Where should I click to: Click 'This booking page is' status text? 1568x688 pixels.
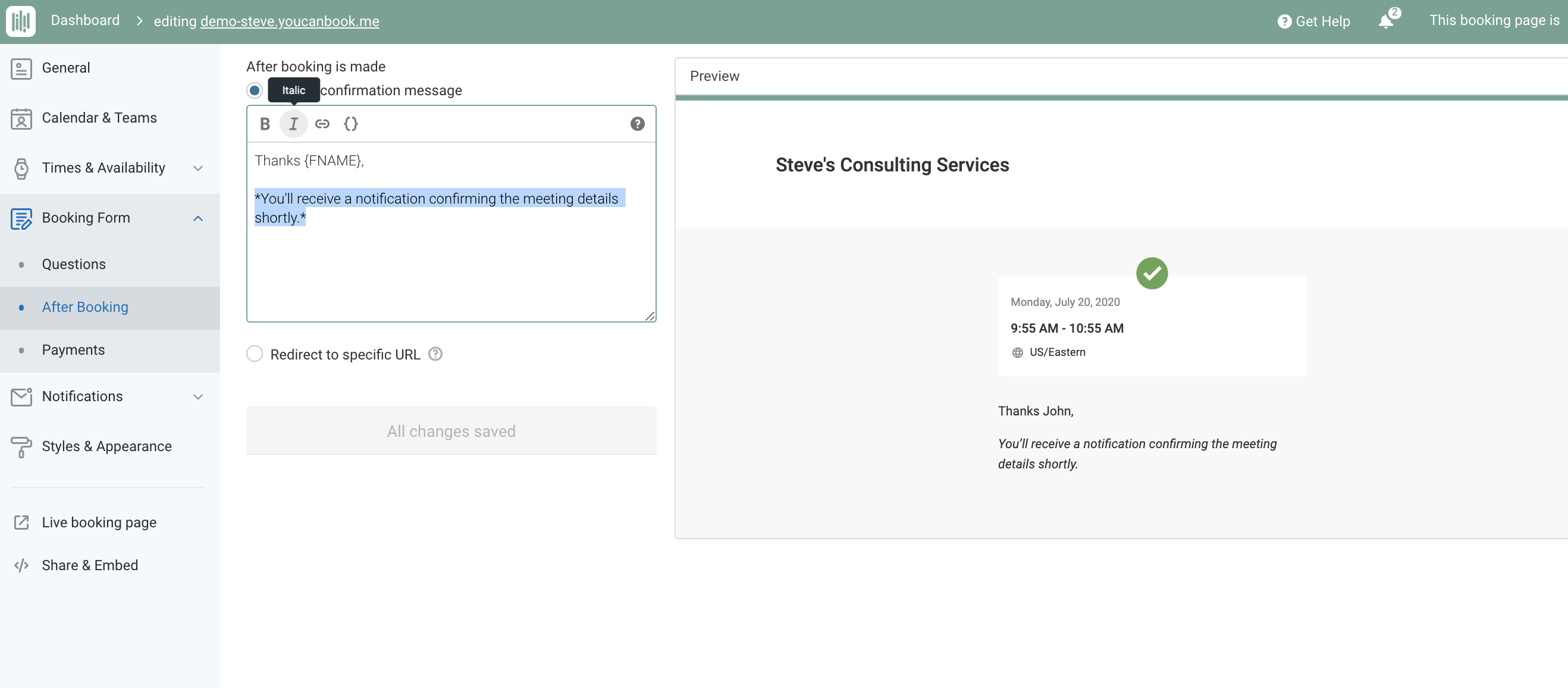1494,21
